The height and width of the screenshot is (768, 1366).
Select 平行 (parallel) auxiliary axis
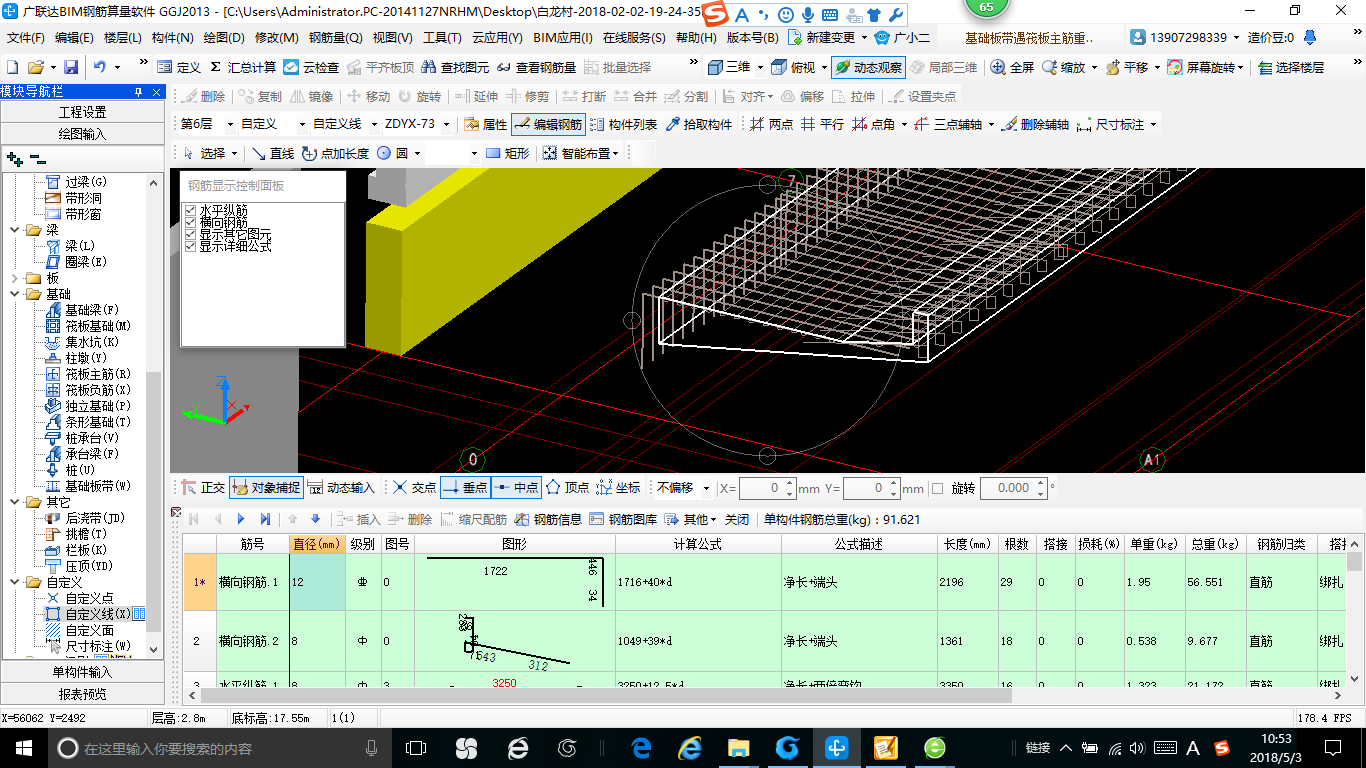point(822,124)
